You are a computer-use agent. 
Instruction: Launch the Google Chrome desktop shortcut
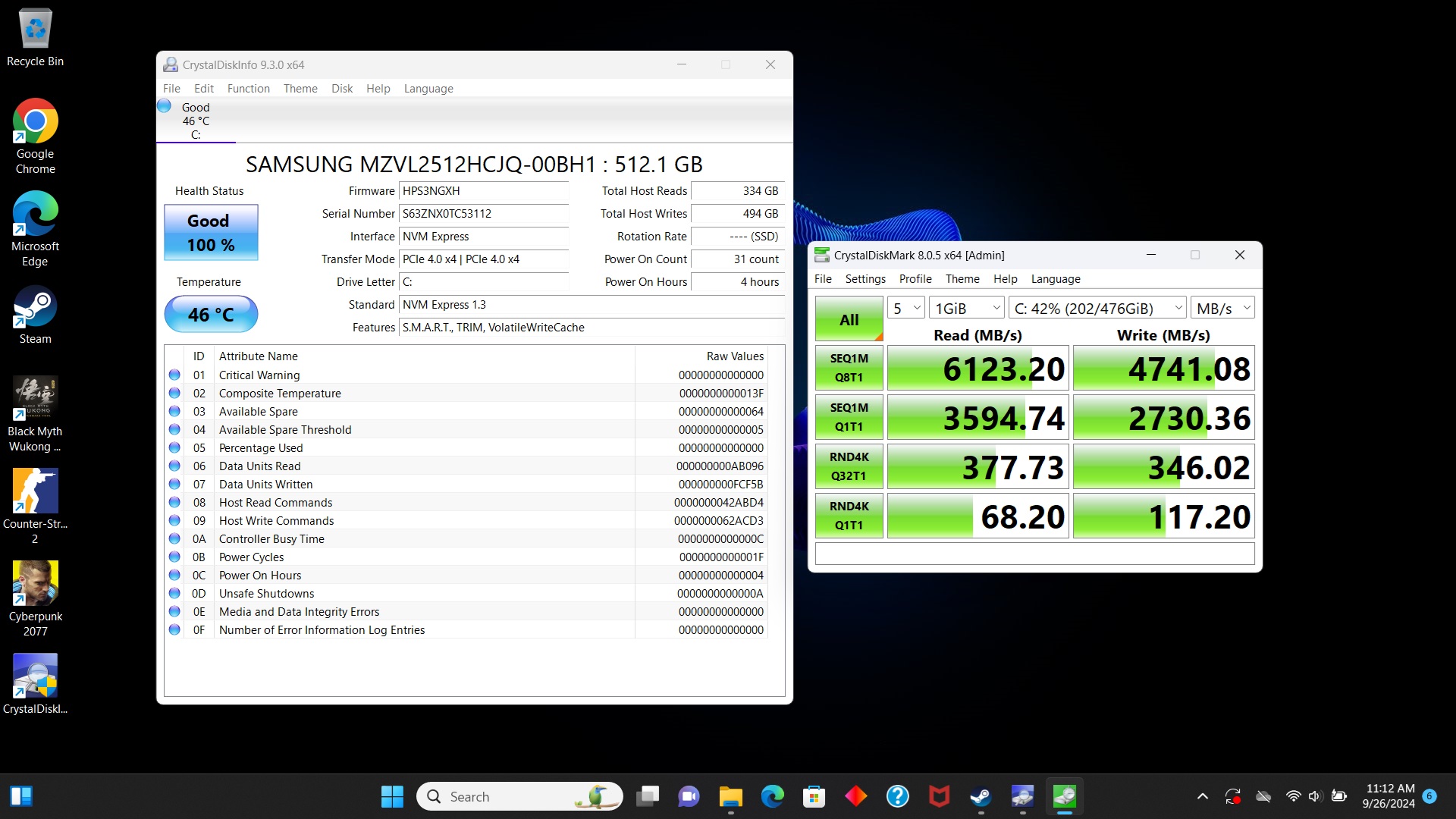click(x=35, y=136)
